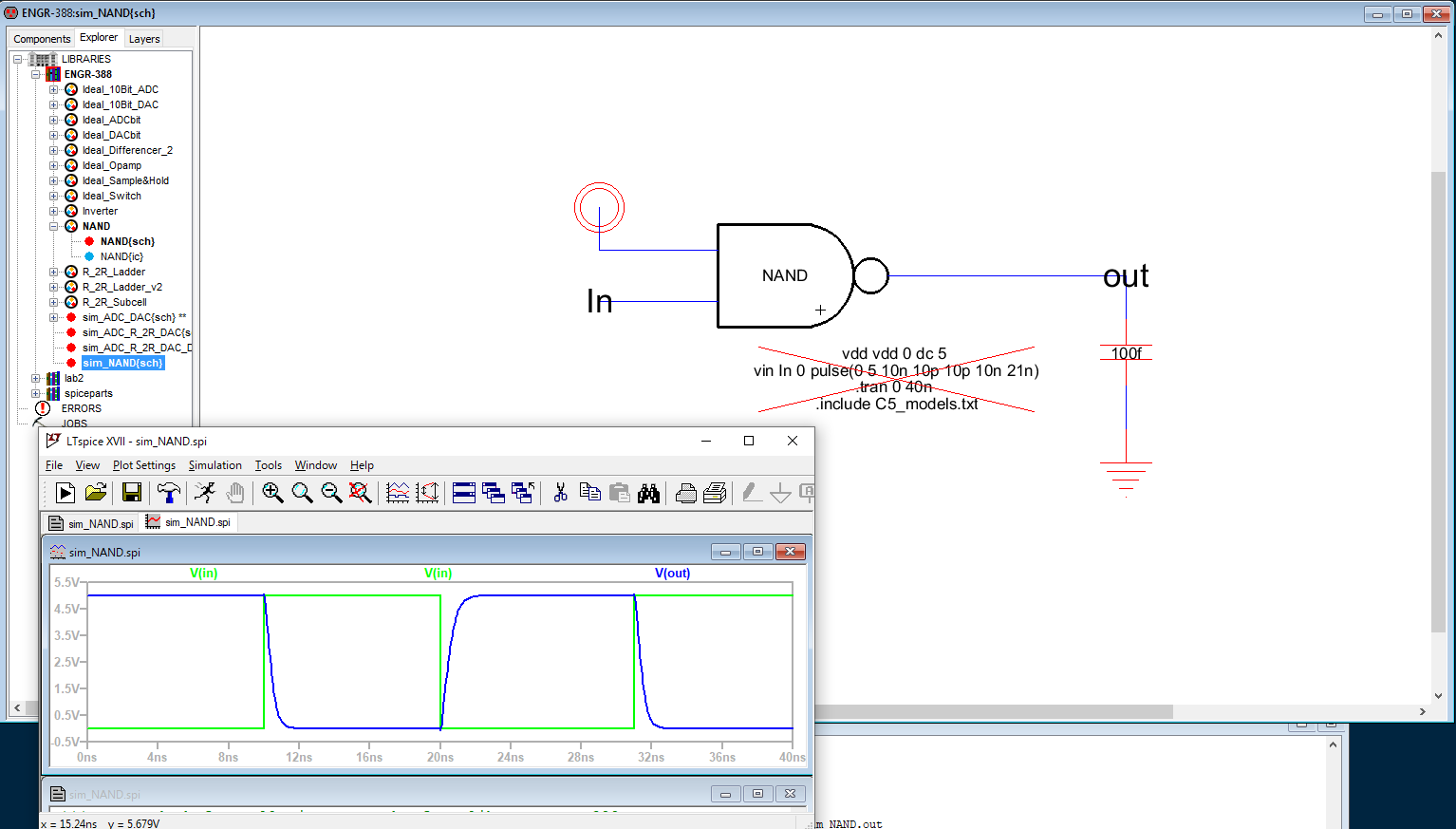The image size is (1456, 829).
Task: Open the Window menu in LTspice
Action: pyautogui.click(x=316, y=465)
